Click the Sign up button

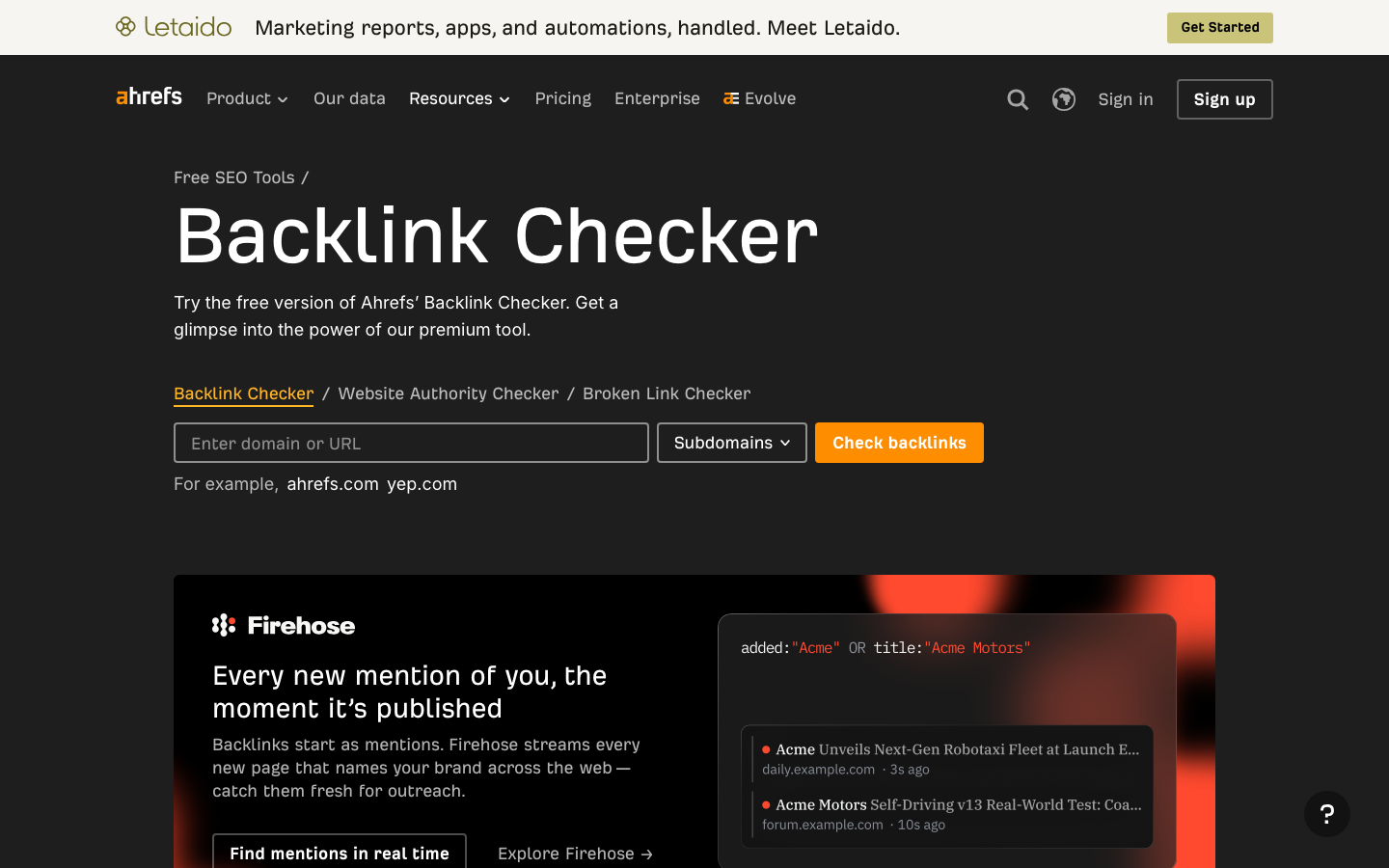coord(1225,99)
